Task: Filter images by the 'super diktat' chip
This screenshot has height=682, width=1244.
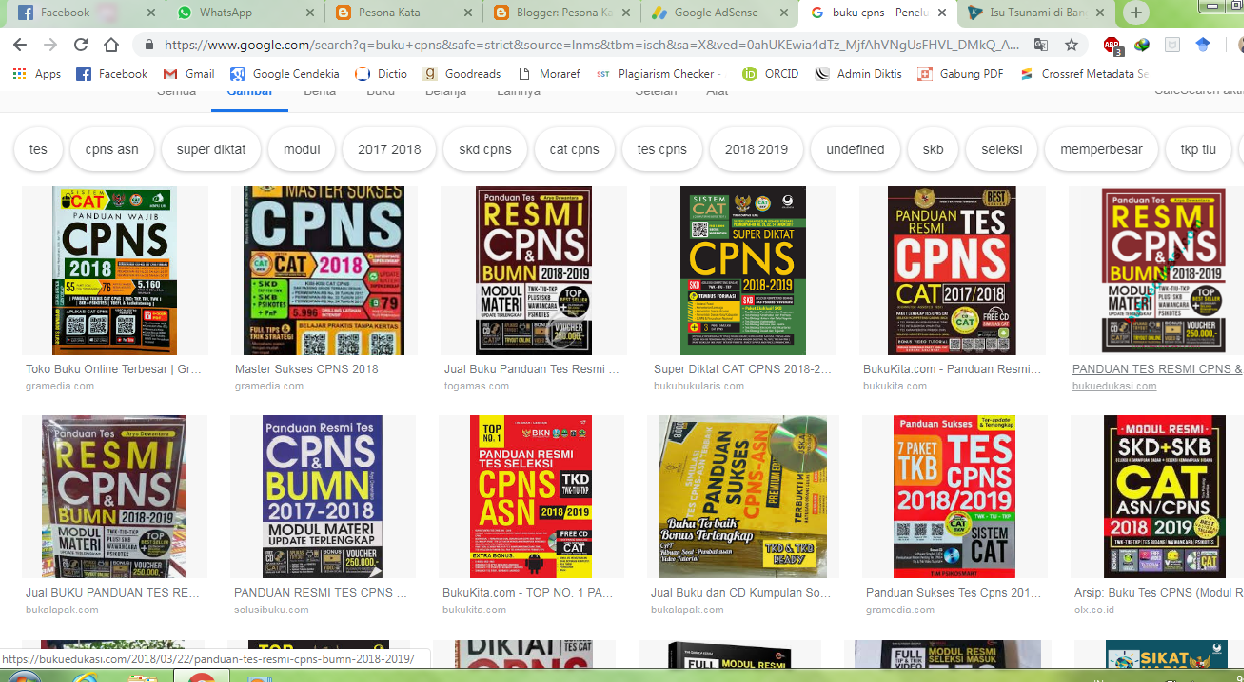Action: 211,150
